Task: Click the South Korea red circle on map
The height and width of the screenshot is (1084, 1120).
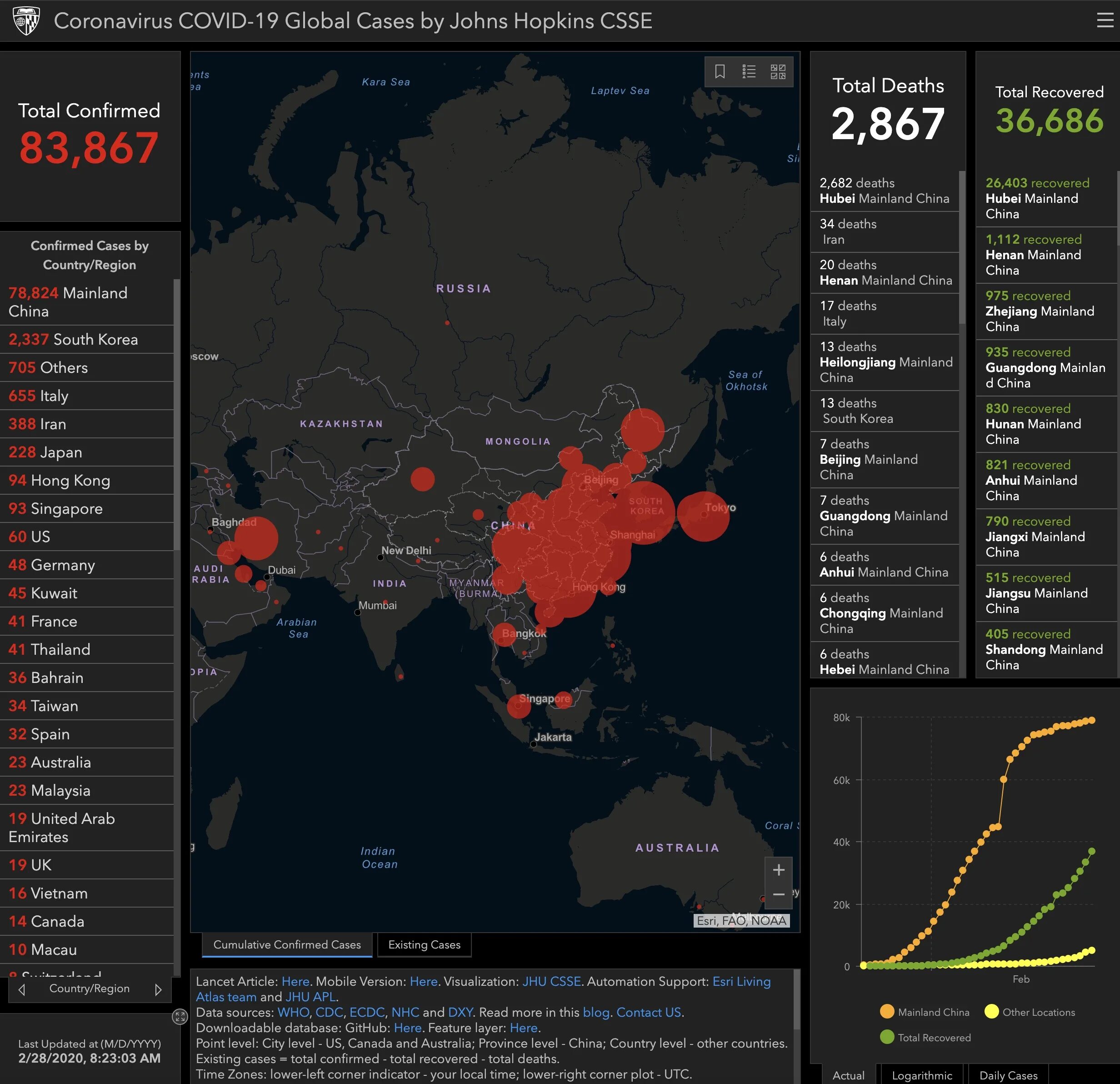Action: [x=644, y=512]
